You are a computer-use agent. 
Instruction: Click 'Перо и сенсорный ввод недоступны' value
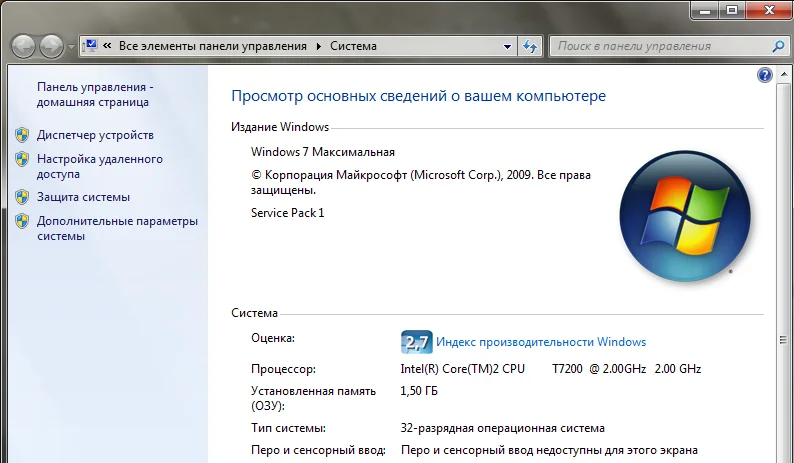[549, 450]
